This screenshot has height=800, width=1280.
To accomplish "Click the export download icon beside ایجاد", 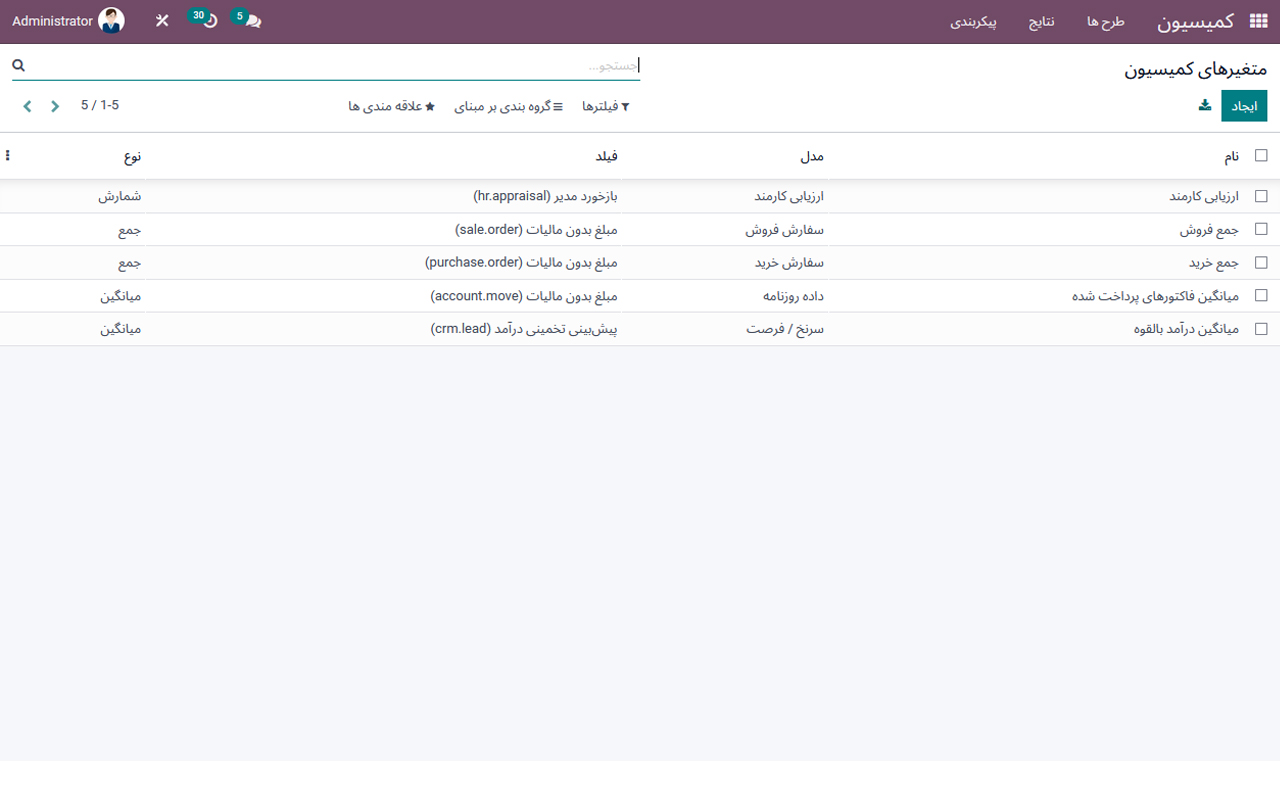I will pyautogui.click(x=1205, y=105).
